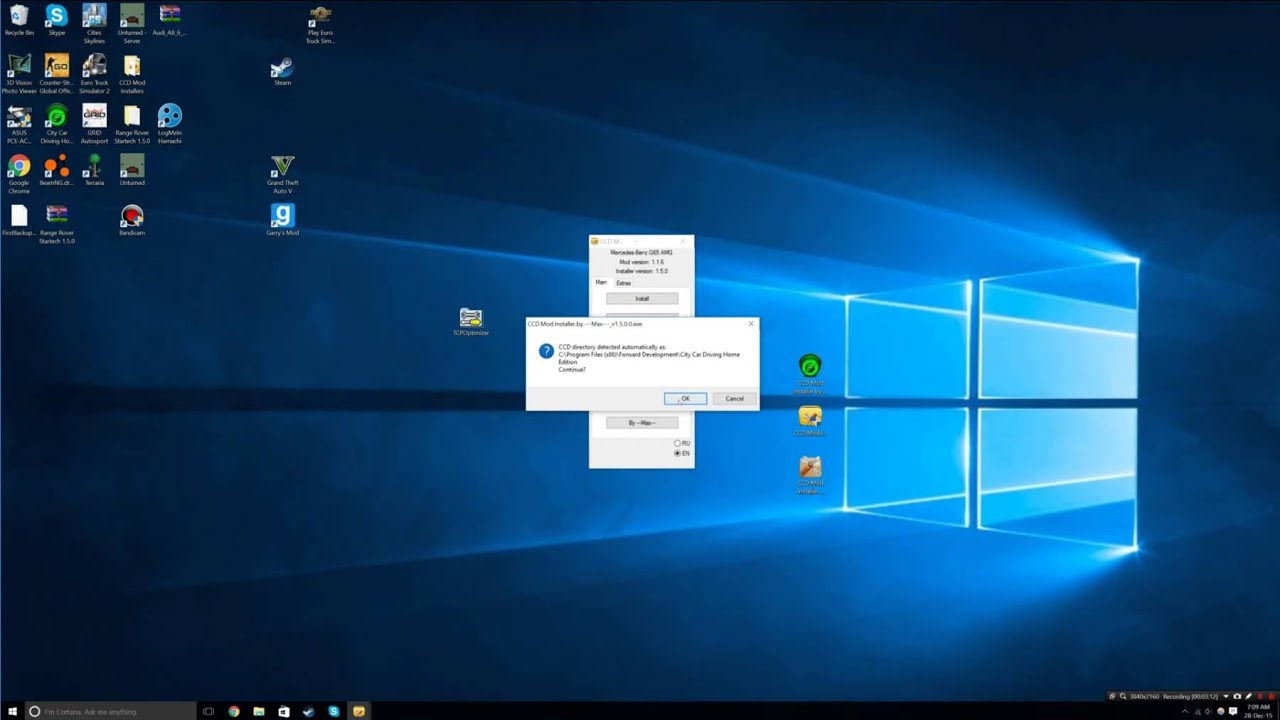The width and height of the screenshot is (1280, 720).
Task: Select the Play Euro Truck Sim shortcut
Action: coord(320,24)
